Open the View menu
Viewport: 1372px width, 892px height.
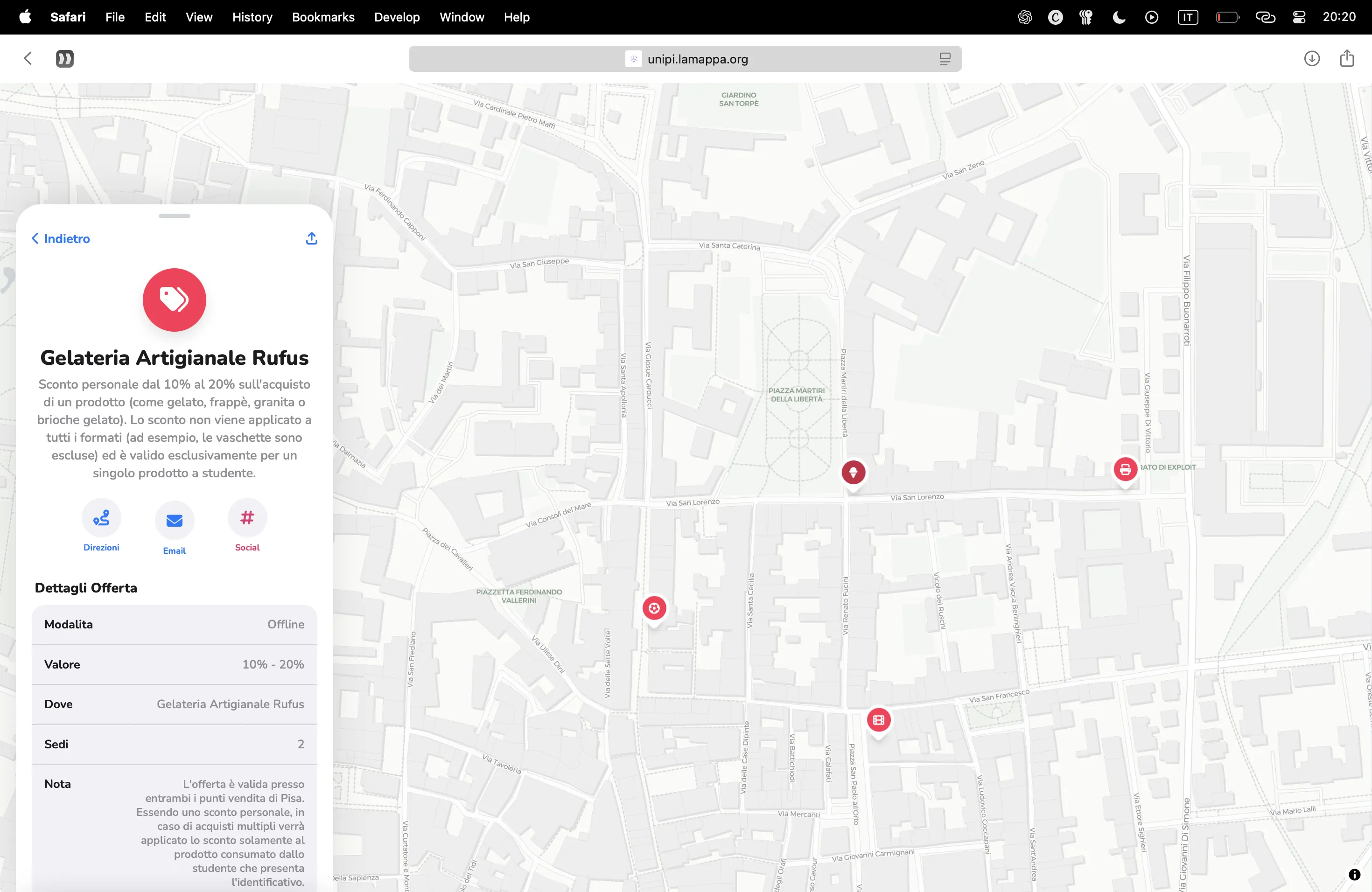pyautogui.click(x=199, y=17)
